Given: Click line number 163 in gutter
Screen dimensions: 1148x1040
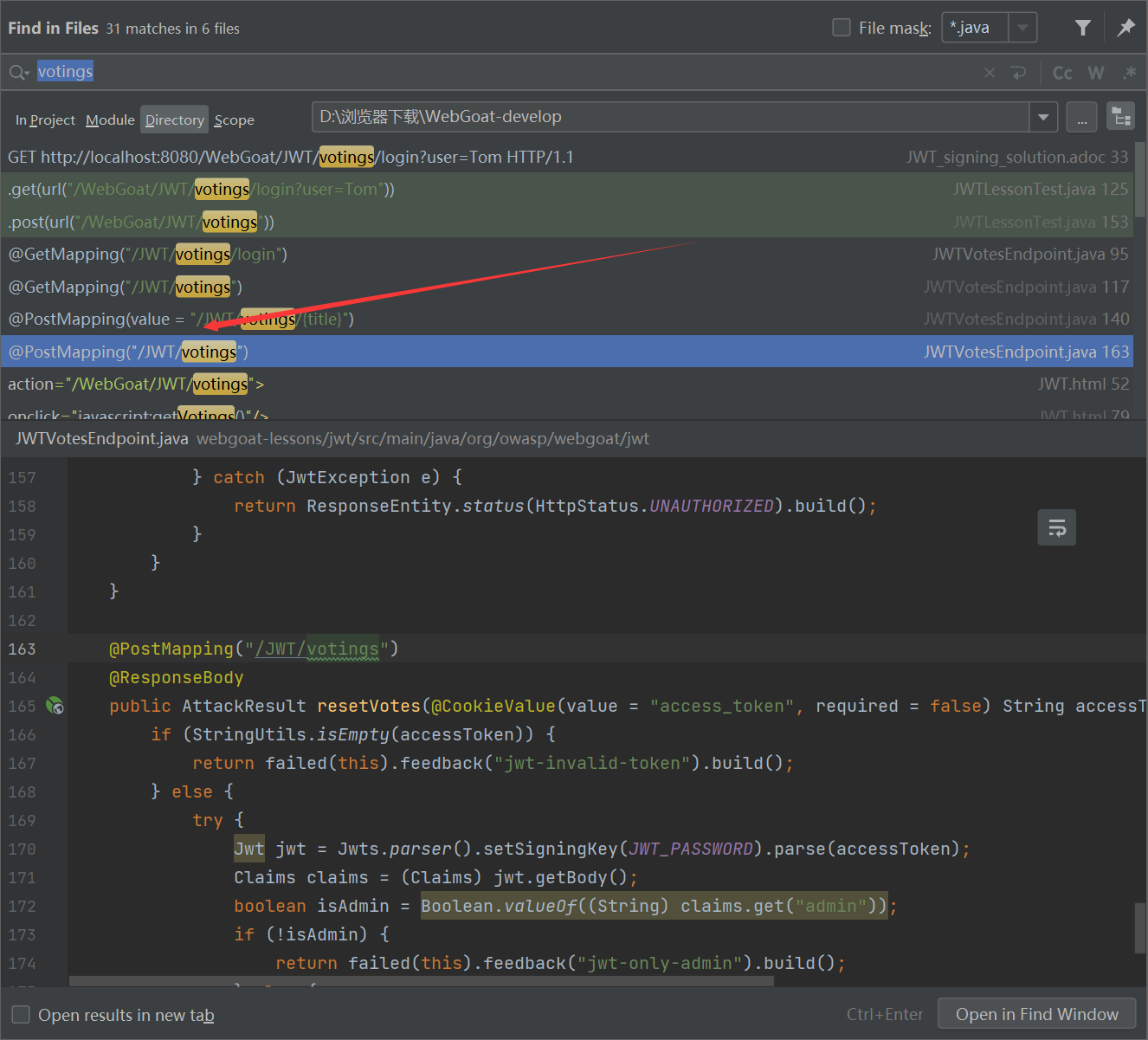Looking at the screenshot, I should [23, 649].
